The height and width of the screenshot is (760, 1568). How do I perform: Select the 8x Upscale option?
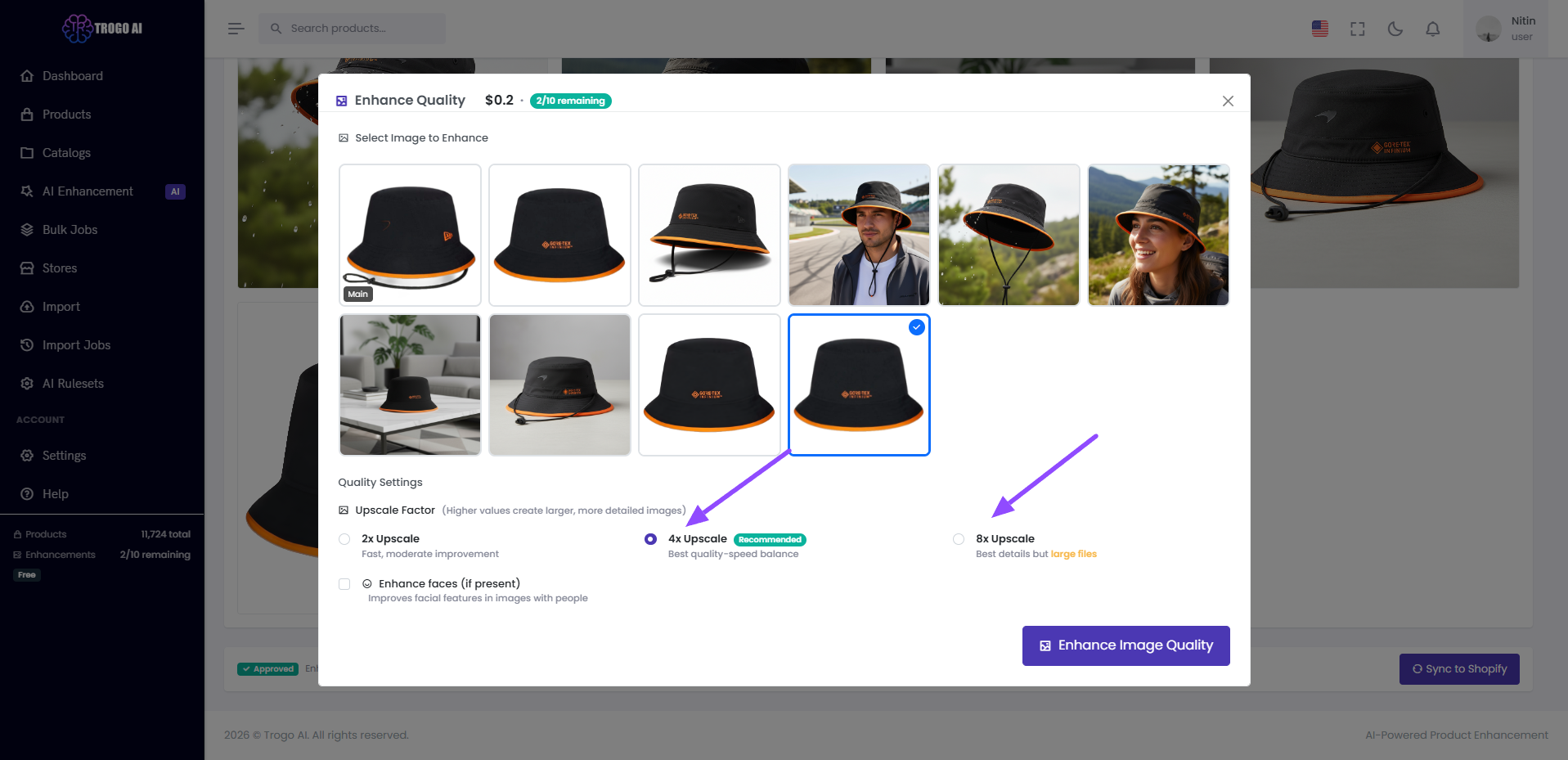(958, 539)
